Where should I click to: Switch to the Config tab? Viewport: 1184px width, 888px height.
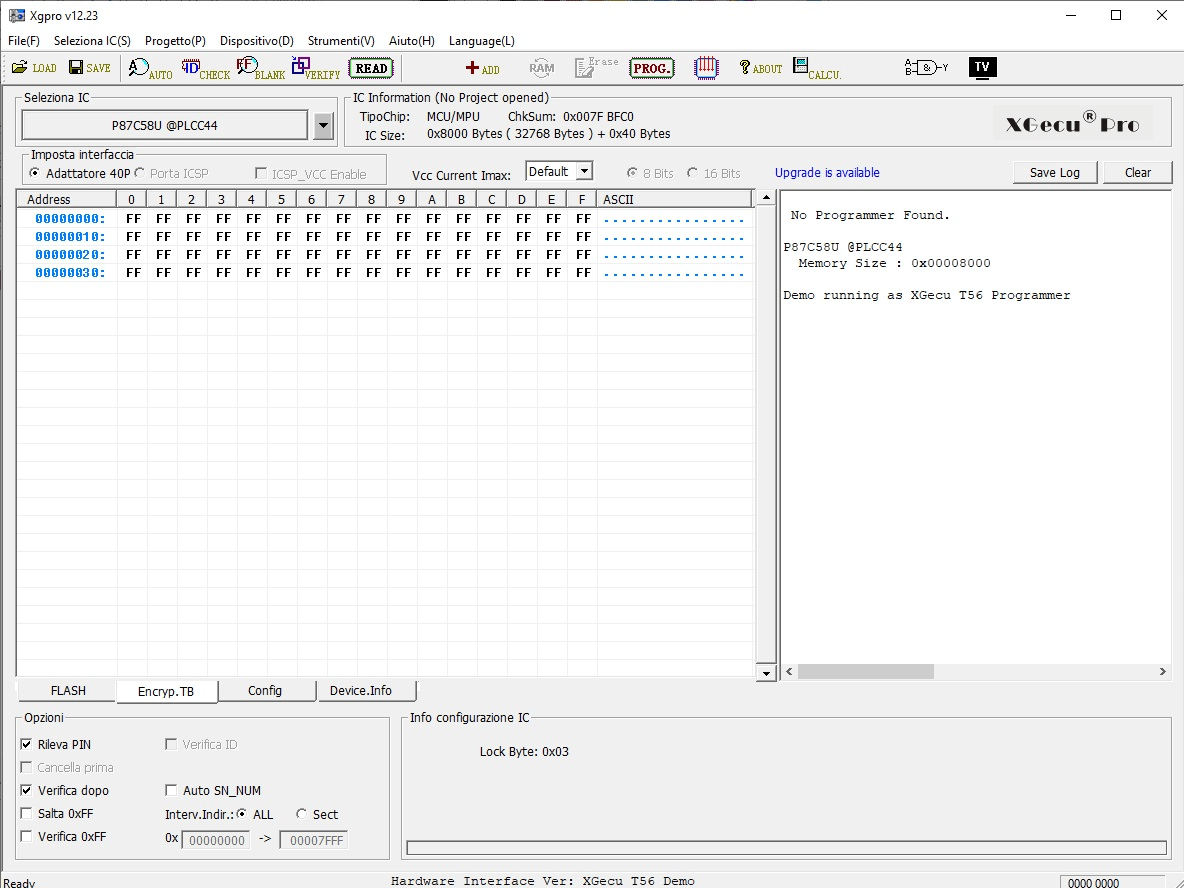click(x=265, y=691)
